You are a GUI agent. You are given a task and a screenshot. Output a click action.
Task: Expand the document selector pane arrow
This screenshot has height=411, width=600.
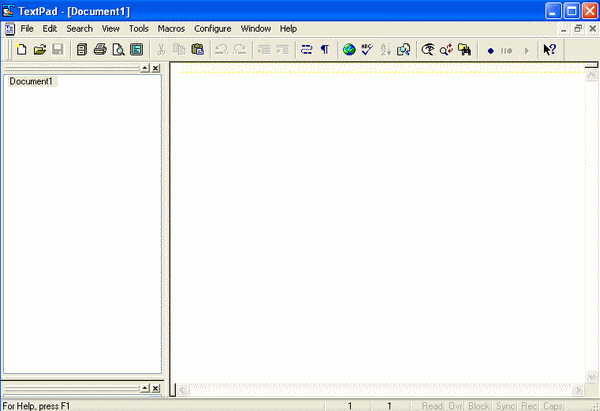(x=145, y=68)
